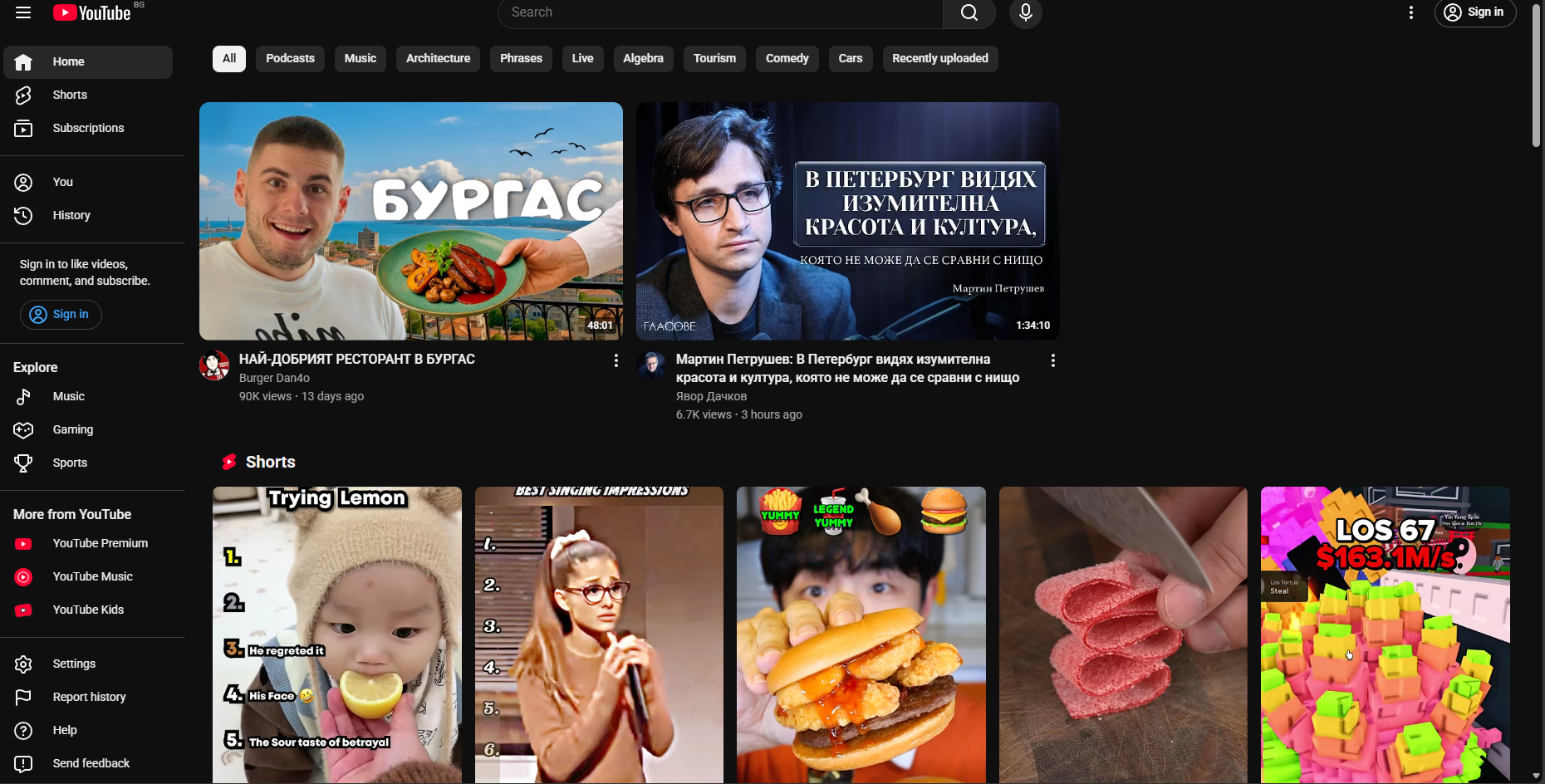Viewport: 1545px width, 784px height.
Task: Click the '90K views · 13 days ago' text
Action: 302,397
